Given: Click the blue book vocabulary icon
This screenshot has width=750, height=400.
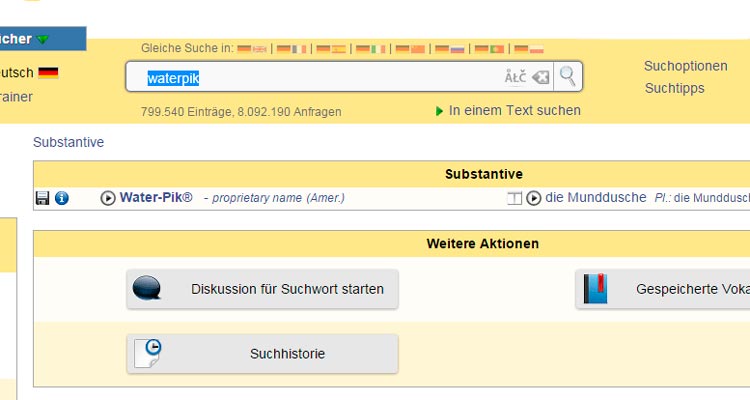Looking at the screenshot, I should click(596, 289).
